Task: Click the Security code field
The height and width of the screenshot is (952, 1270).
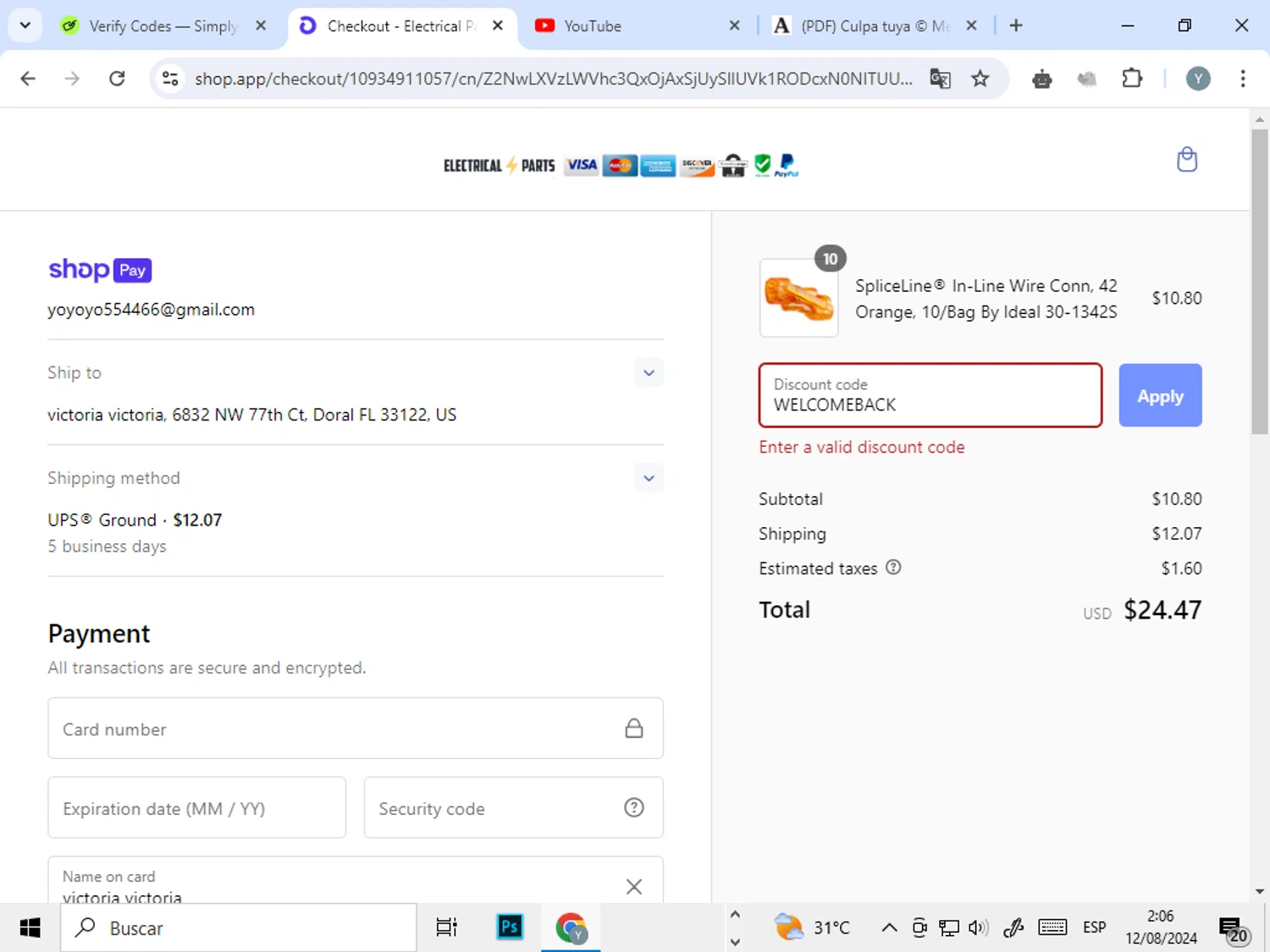Action: coord(513,807)
